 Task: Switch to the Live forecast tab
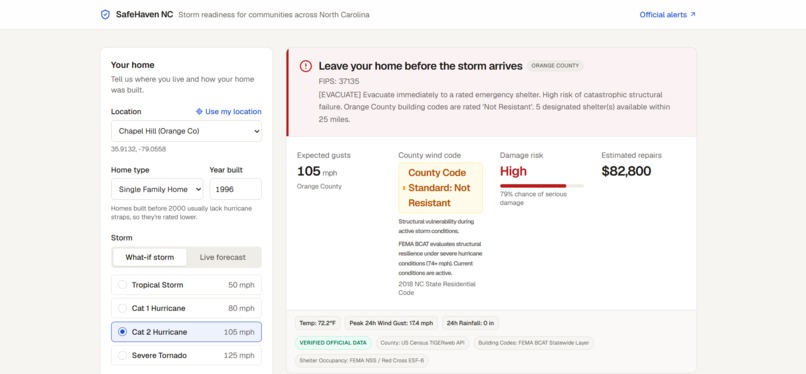pos(223,257)
